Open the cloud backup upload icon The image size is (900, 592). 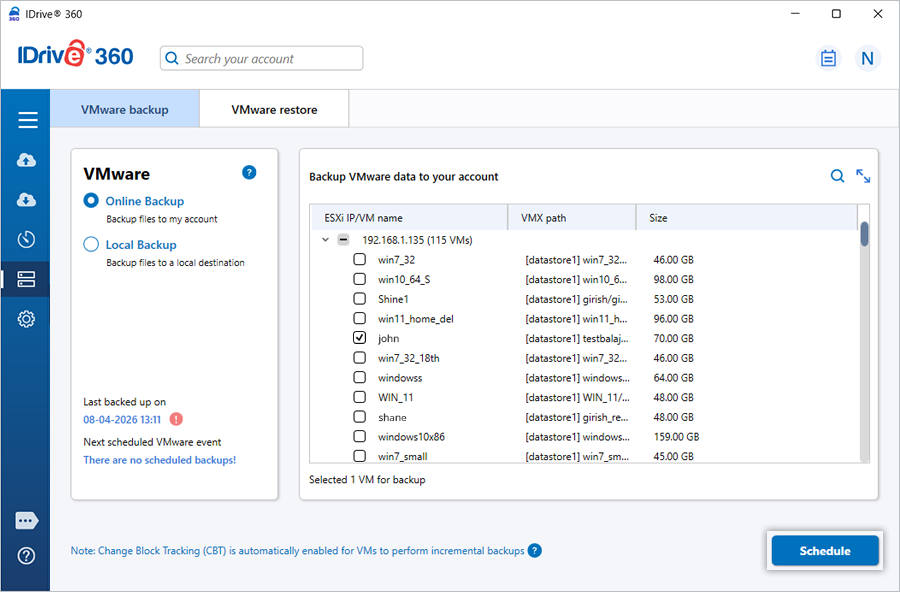pyautogui.click(x=26, y=160)
